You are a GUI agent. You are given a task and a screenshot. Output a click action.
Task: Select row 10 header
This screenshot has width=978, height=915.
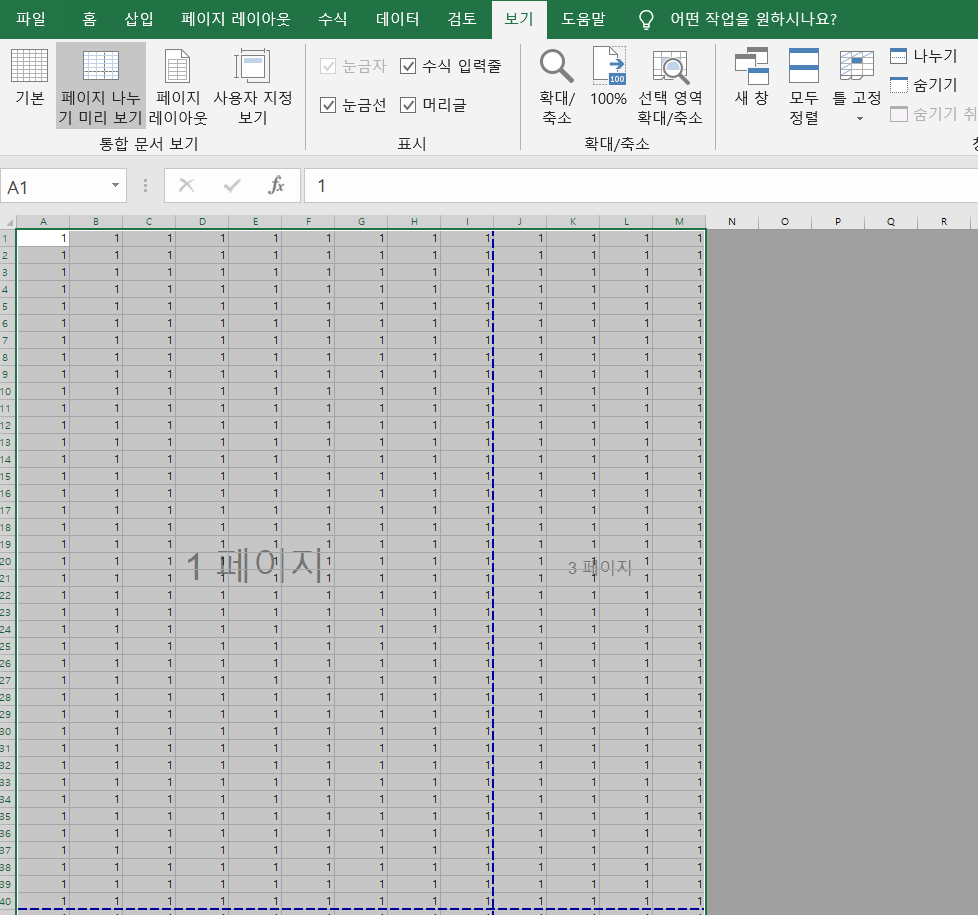6,391
